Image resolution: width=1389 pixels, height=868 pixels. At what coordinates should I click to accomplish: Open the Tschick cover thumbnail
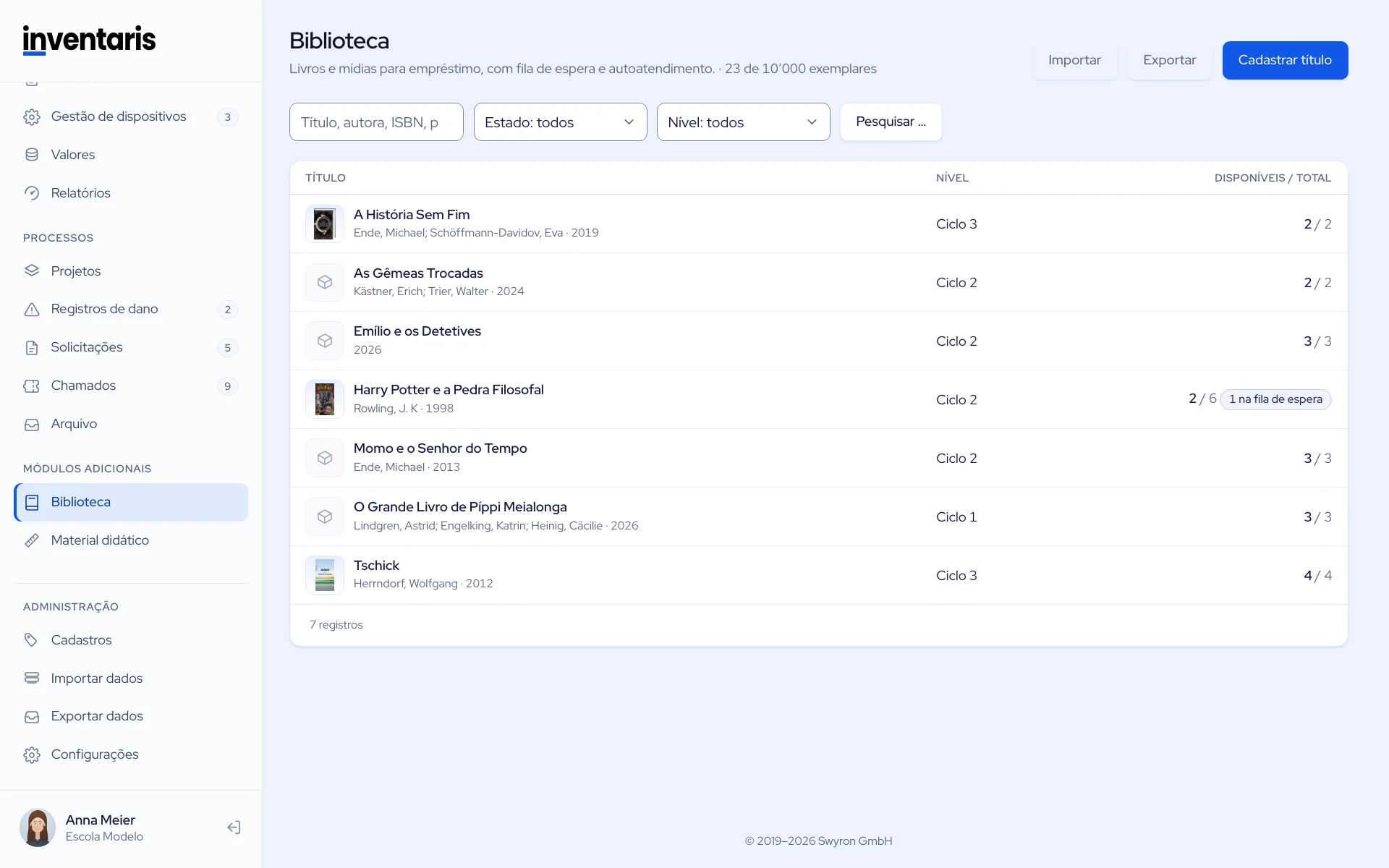click(325, 575)
